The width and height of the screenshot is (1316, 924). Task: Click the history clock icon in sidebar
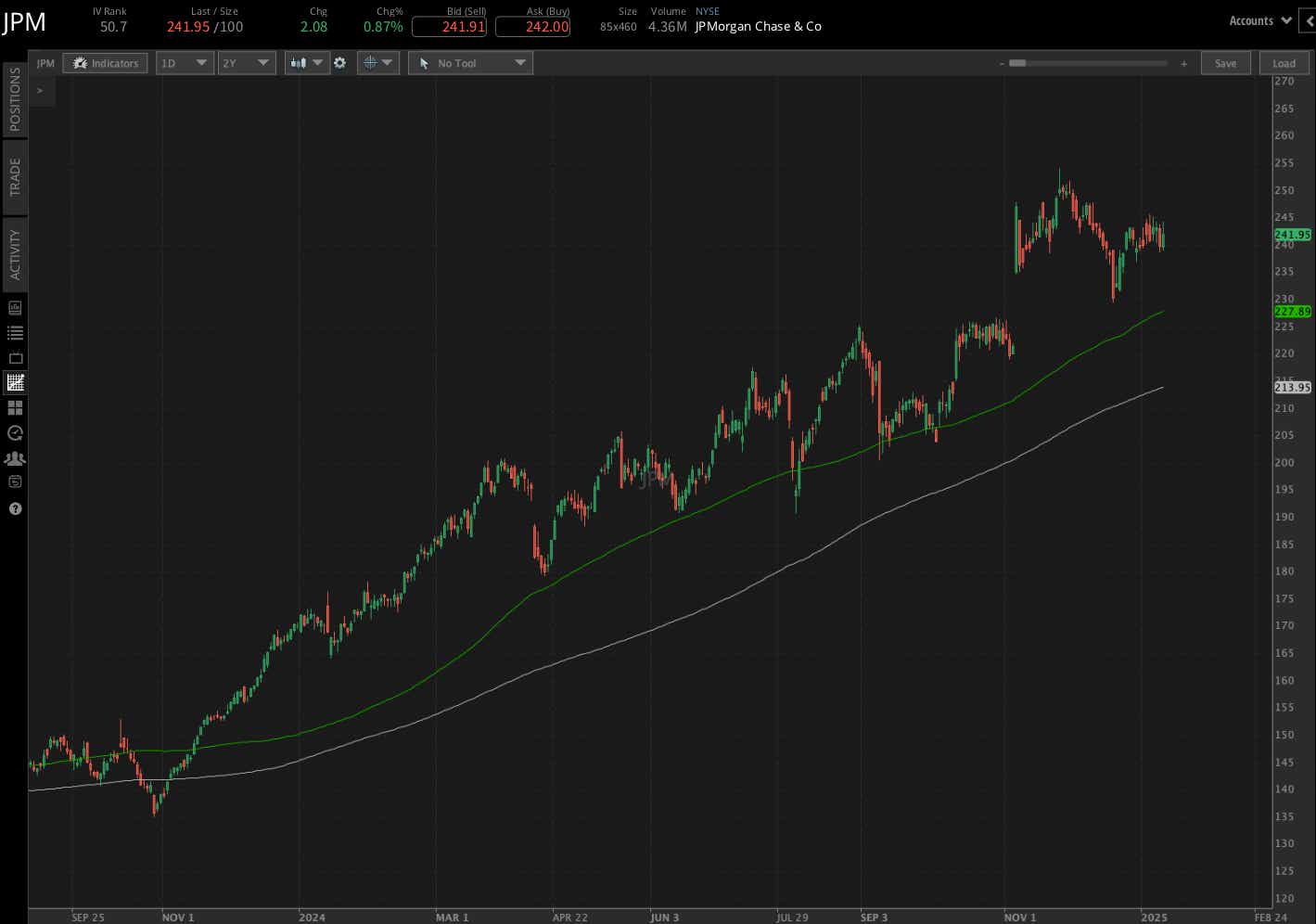click(x=15, y=432)
